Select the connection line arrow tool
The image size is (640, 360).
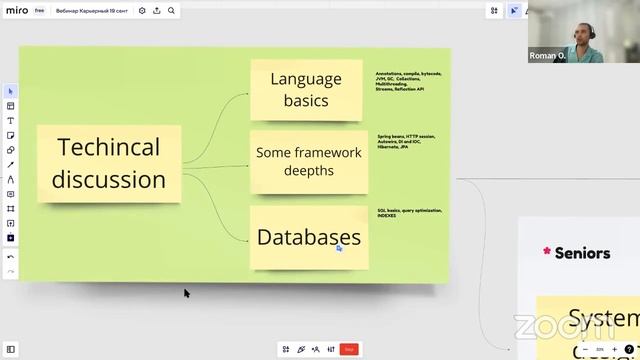pos(11,165)
